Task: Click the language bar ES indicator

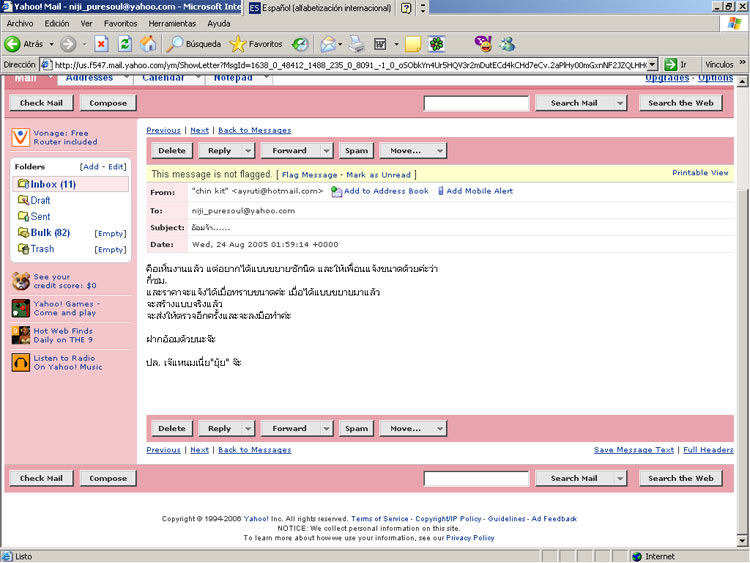Action: point(254,8)
